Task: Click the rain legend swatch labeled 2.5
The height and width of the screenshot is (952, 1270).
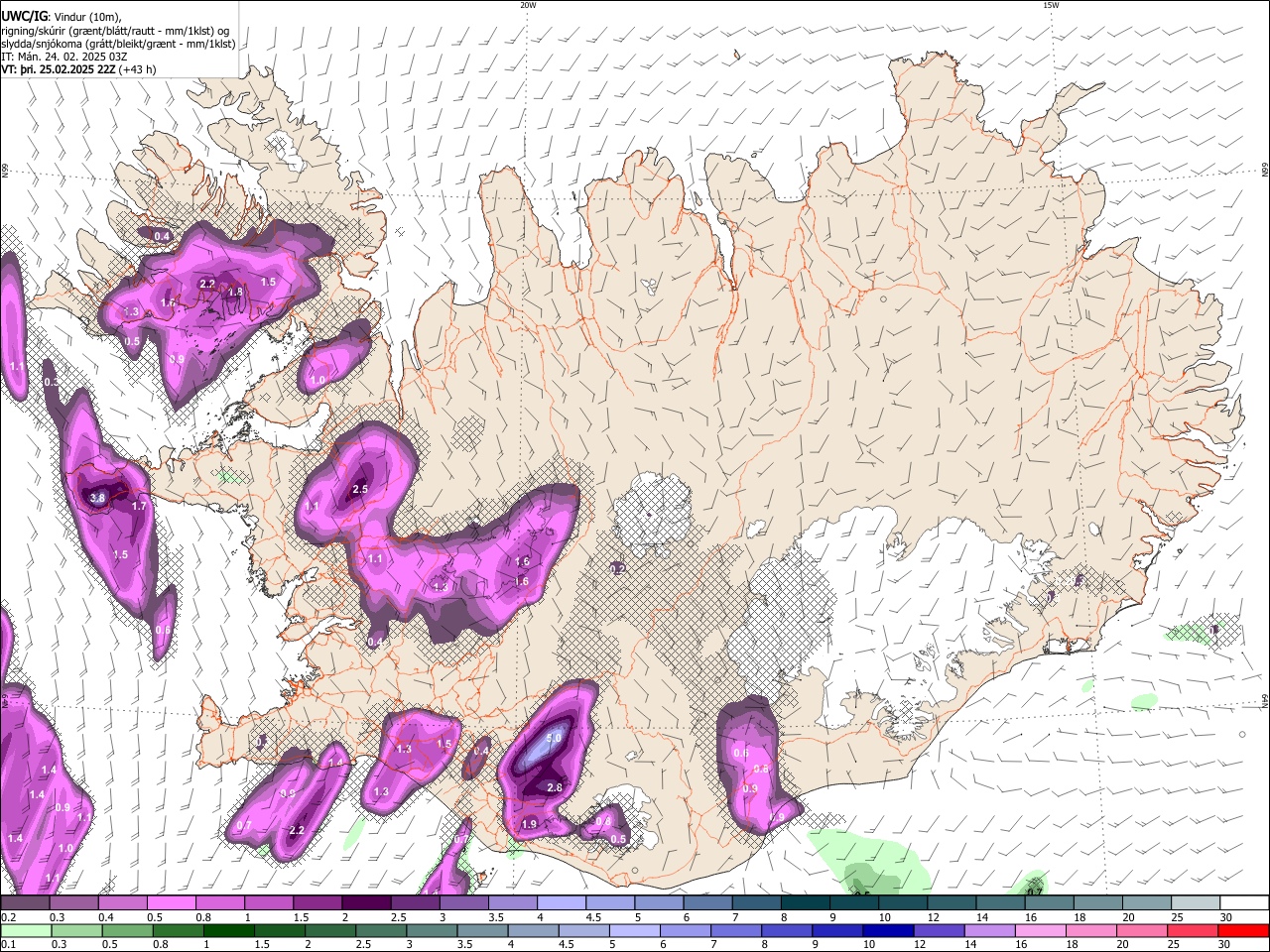Action: (381, 930)
